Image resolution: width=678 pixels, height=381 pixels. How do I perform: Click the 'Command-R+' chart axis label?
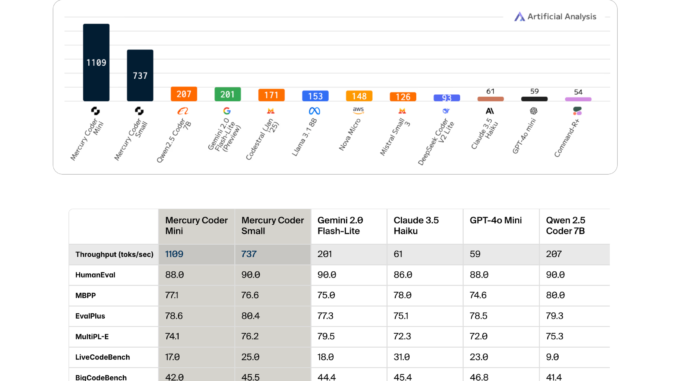tap(566, 138)
